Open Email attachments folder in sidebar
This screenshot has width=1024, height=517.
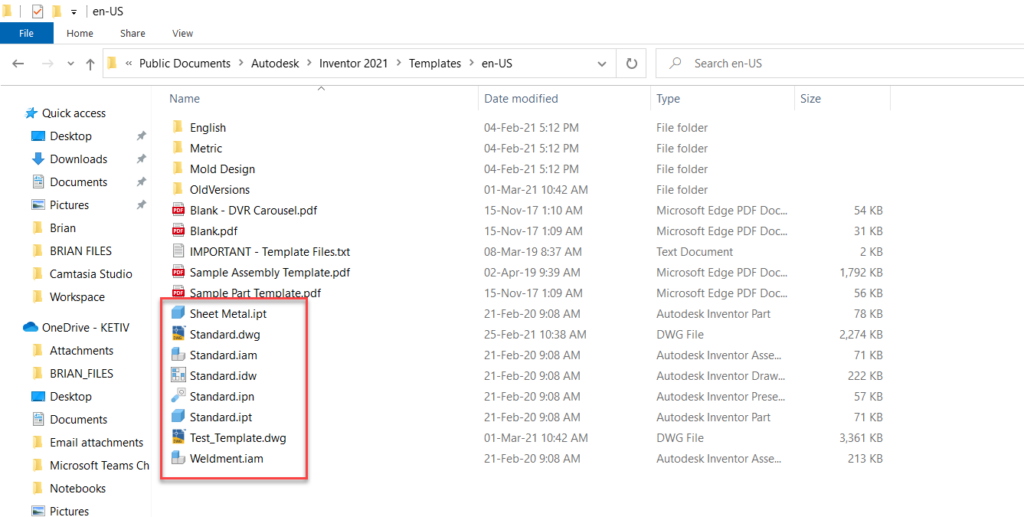click(x=96, y=443)
